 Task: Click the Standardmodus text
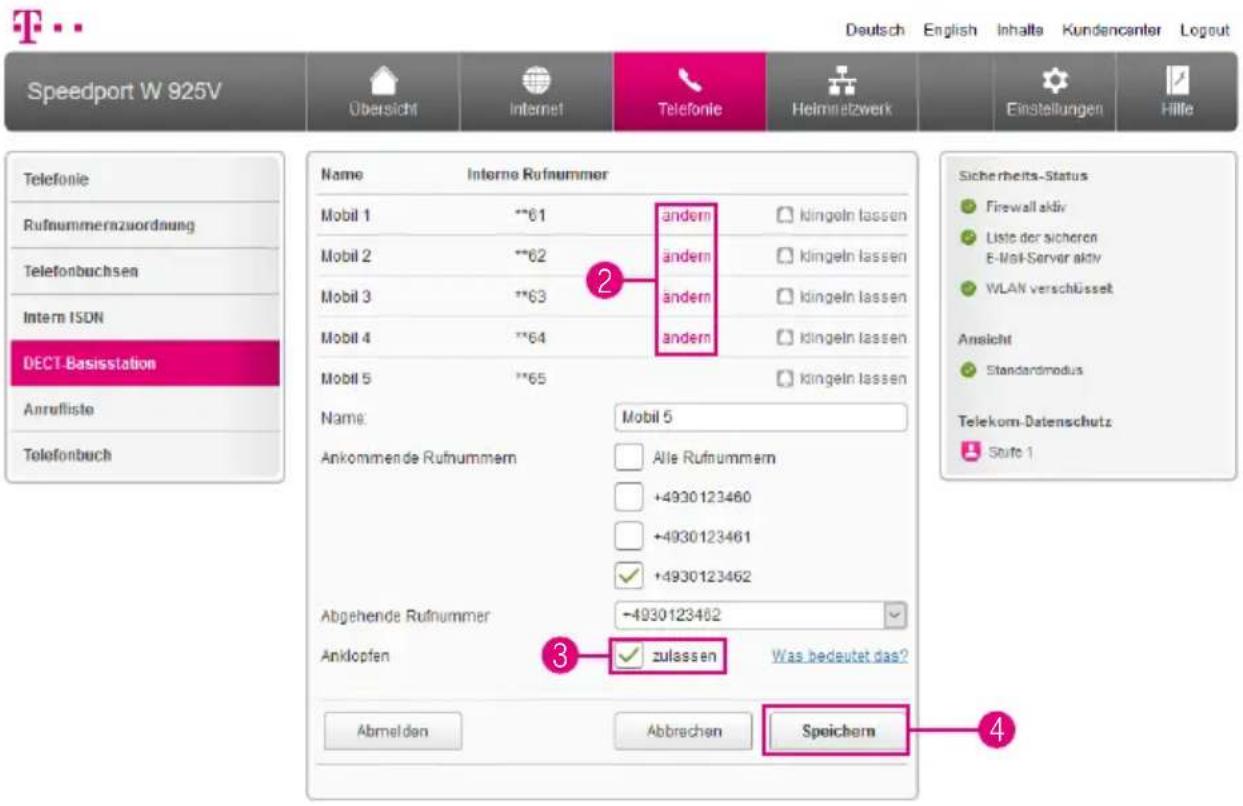point(1032,370)
